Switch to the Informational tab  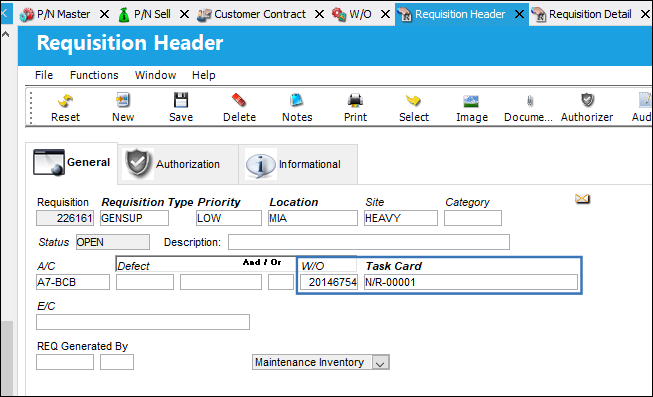pyautogui.click(x=298, y=164)
